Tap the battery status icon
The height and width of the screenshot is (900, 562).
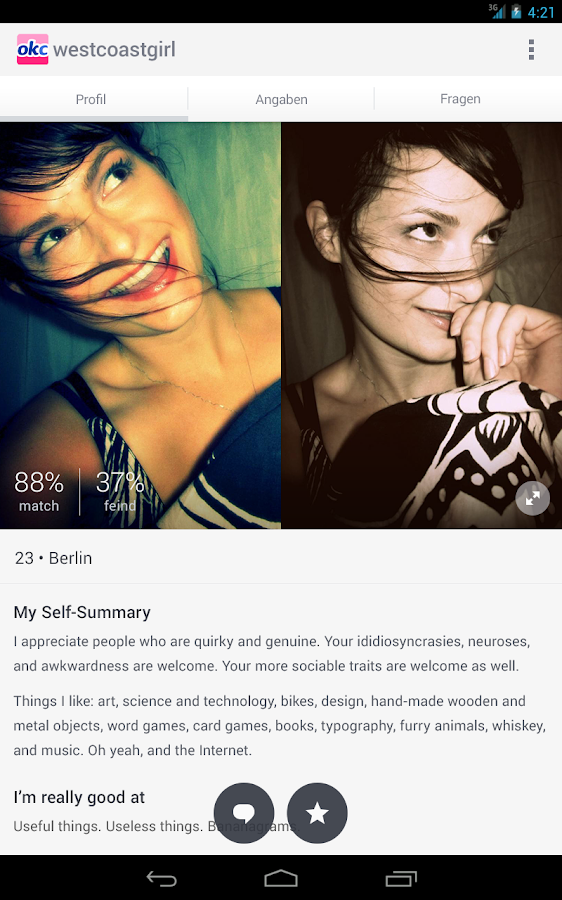[516, 11]
